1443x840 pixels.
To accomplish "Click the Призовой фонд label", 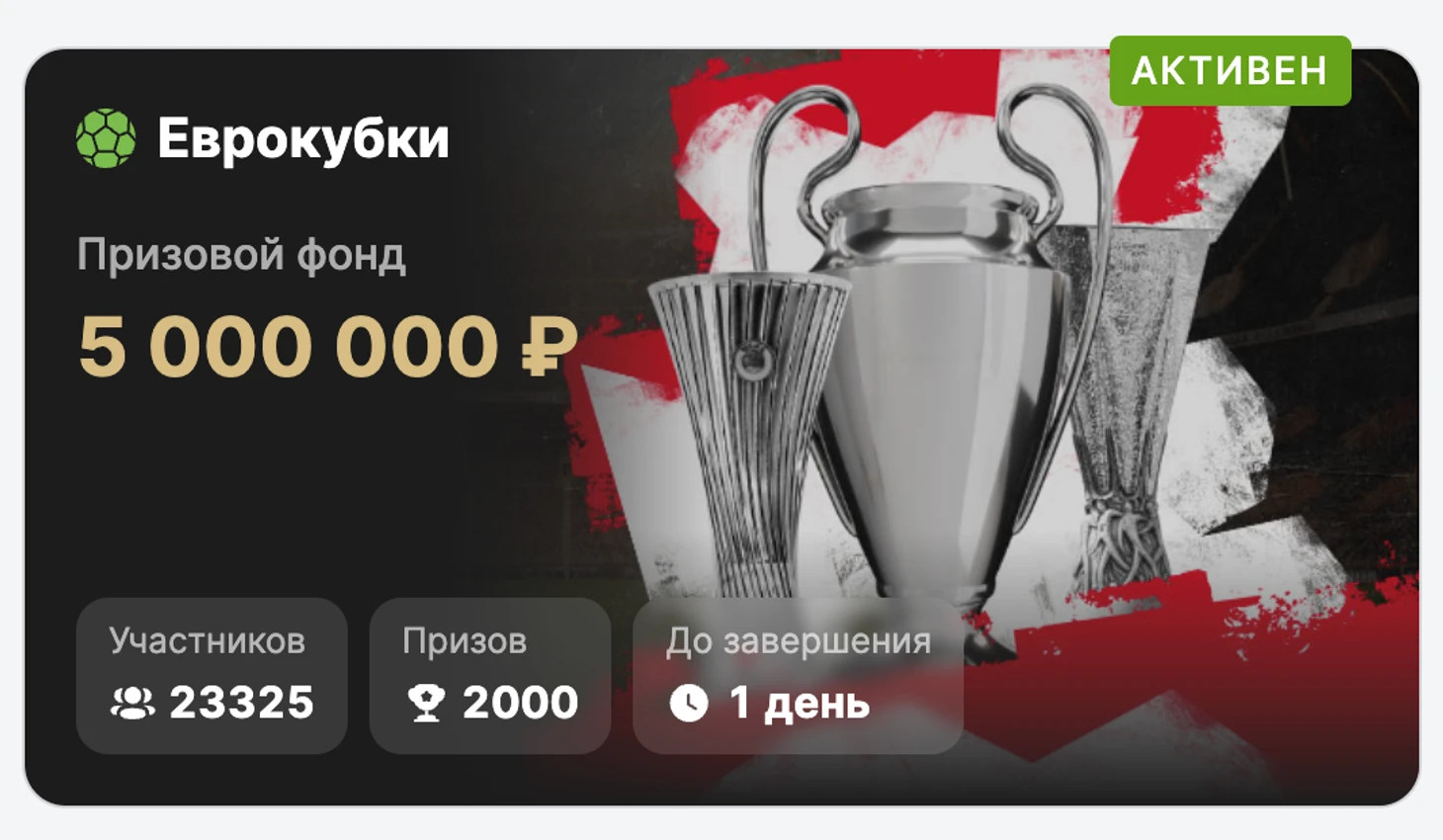I will (x=241, y=255).
